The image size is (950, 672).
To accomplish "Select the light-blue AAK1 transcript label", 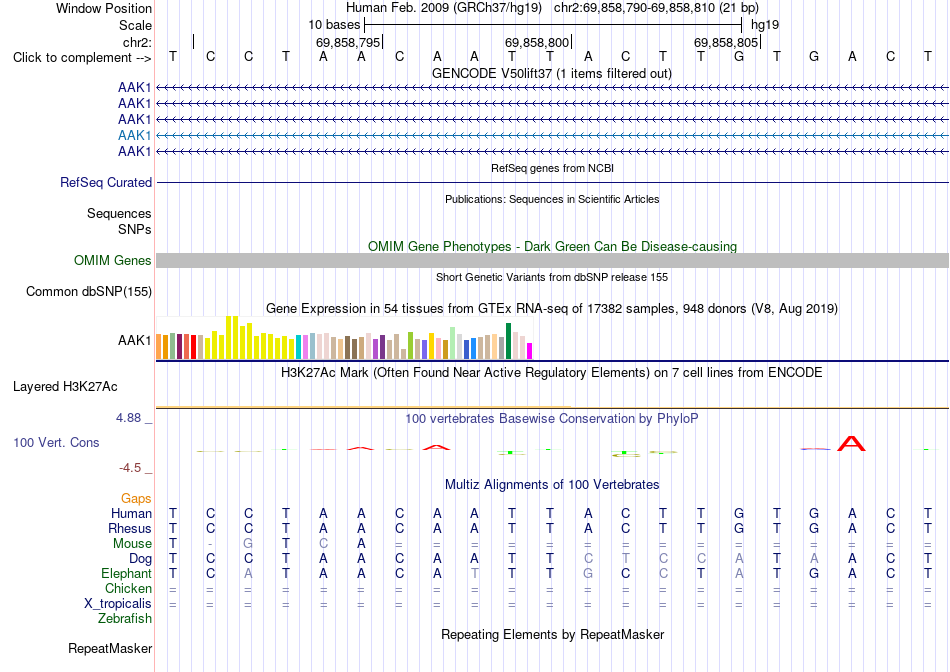I will [x=135, y=135].
